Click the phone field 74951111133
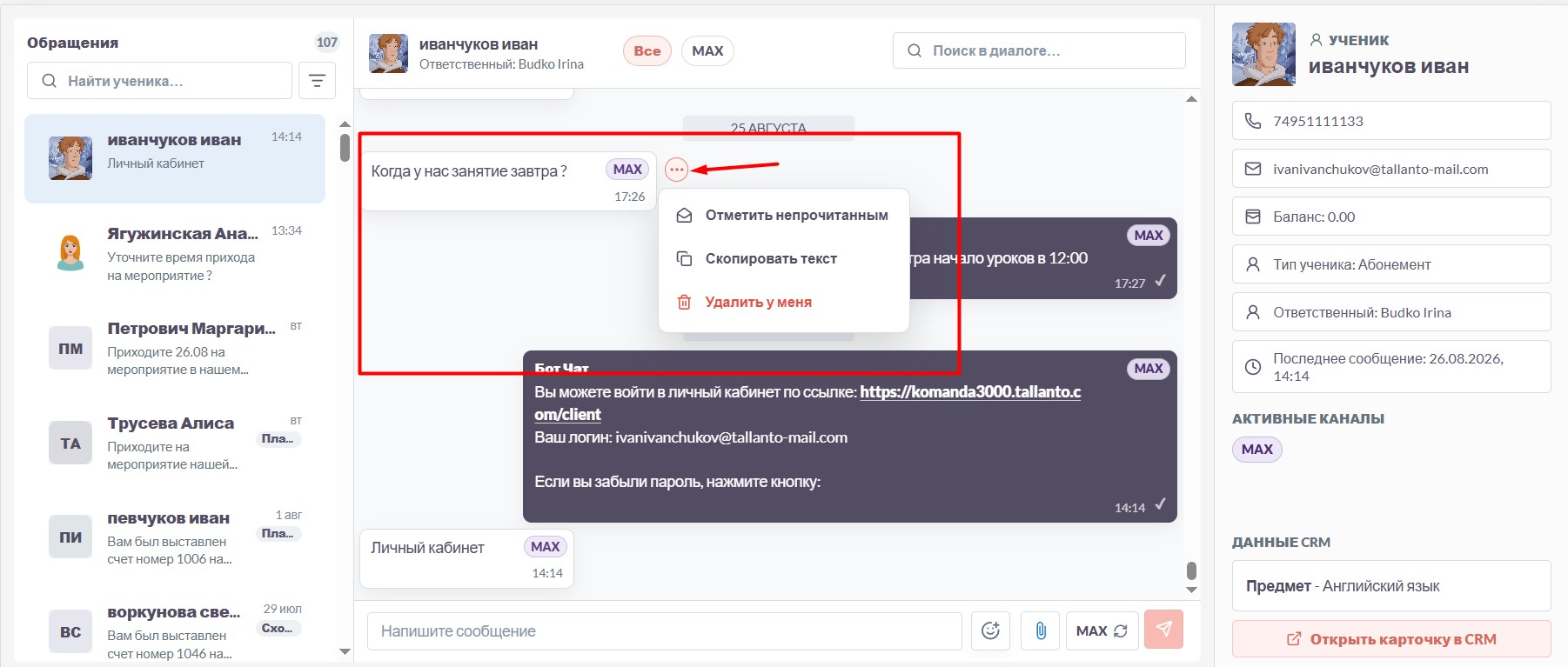This screenshot has width=1568, height=667. click(x=1391, y=121)
